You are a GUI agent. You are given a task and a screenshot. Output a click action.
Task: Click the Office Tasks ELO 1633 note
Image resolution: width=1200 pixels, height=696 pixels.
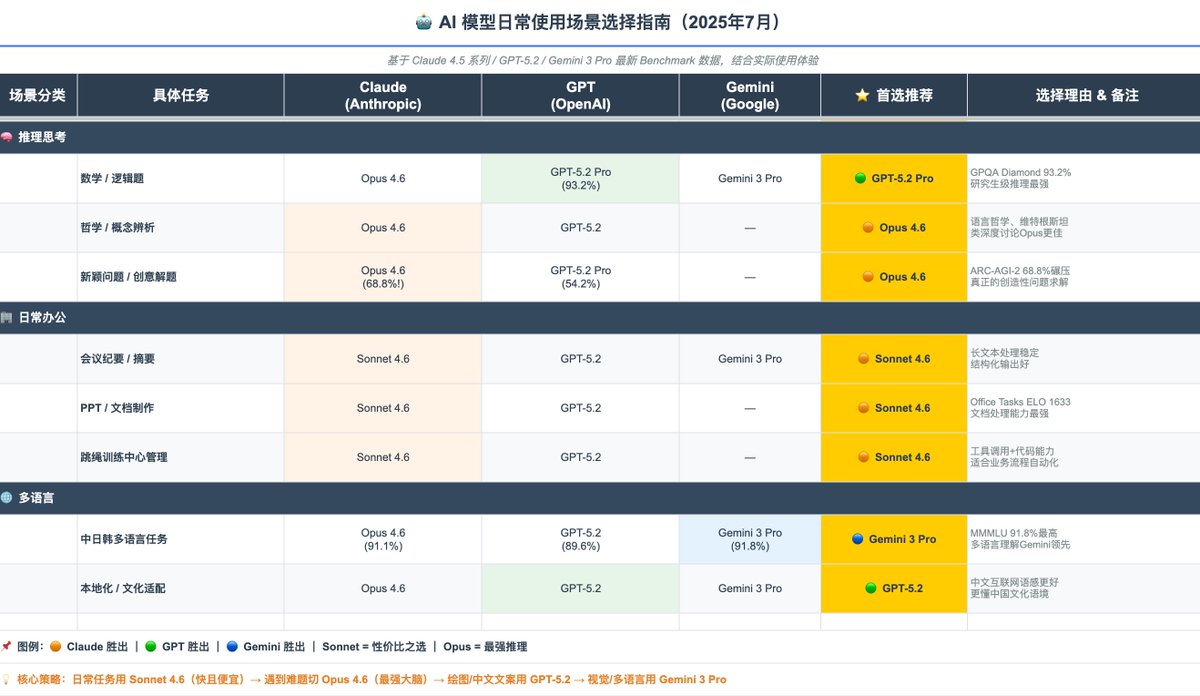[x=1020, y=402]
